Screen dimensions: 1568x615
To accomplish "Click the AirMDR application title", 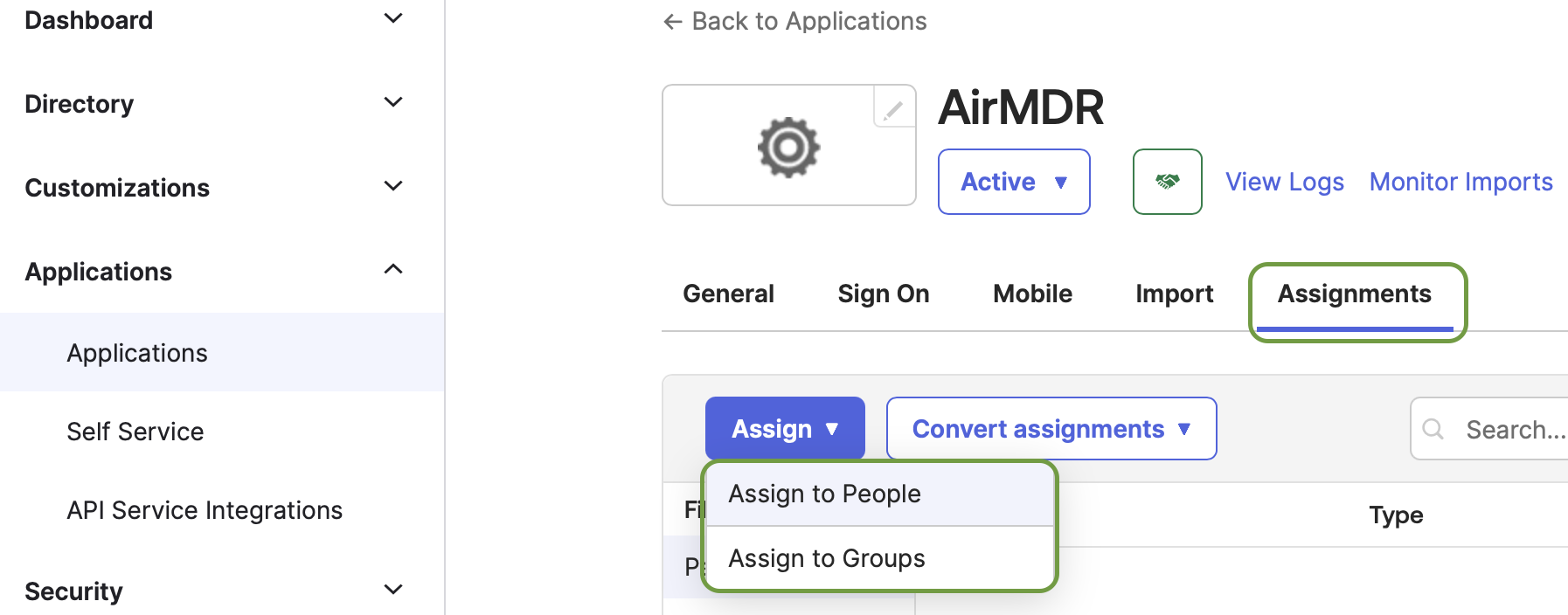I will pyautogui.click(x=1021, y=107).
